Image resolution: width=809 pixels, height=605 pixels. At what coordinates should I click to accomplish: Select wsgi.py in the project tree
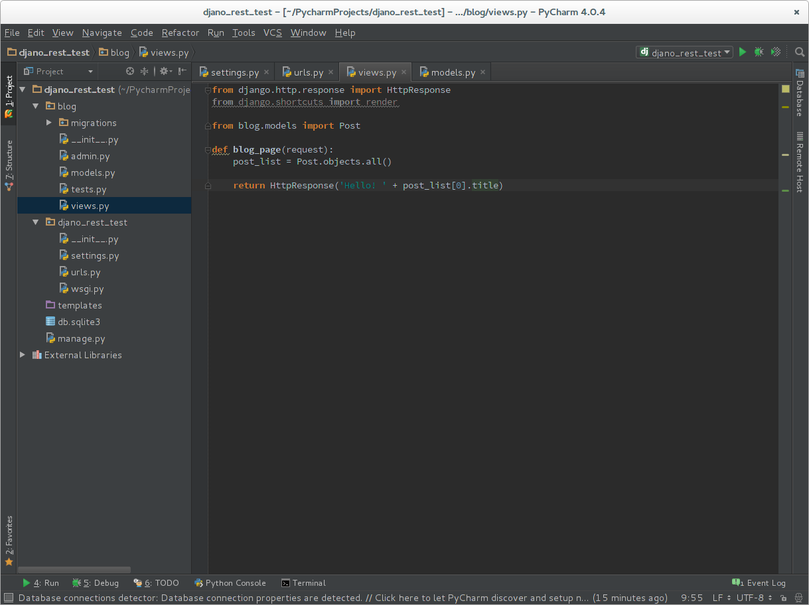click(x=87, y=289)
